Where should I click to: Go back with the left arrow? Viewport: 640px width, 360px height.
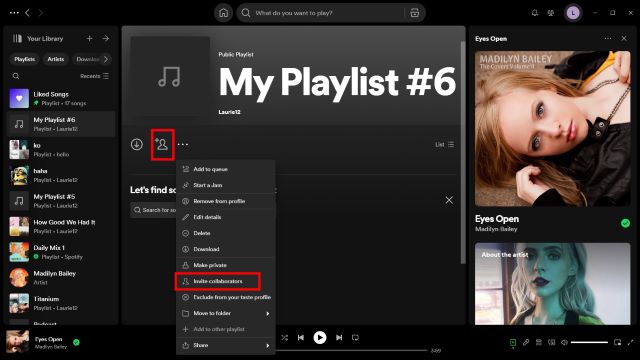pos(27,13)
